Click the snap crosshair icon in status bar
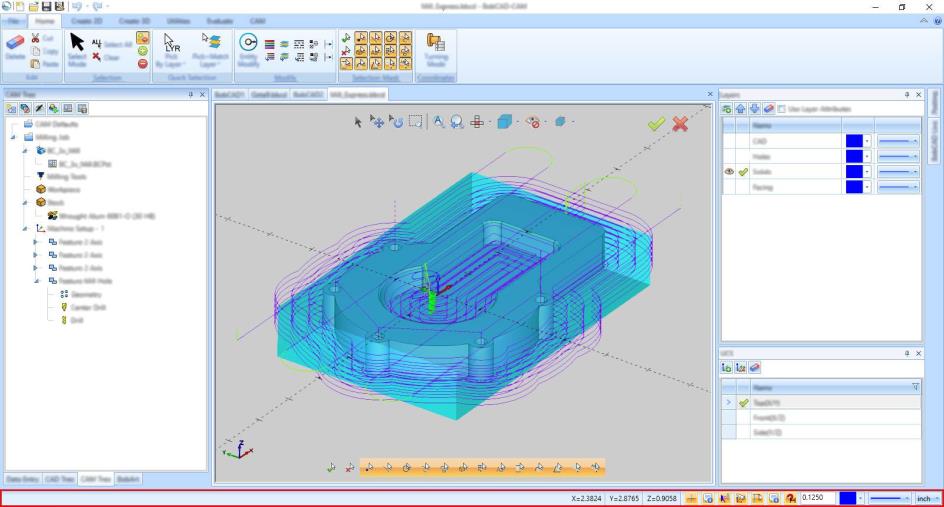Viewport: 944px width, 507px height. 690,497
